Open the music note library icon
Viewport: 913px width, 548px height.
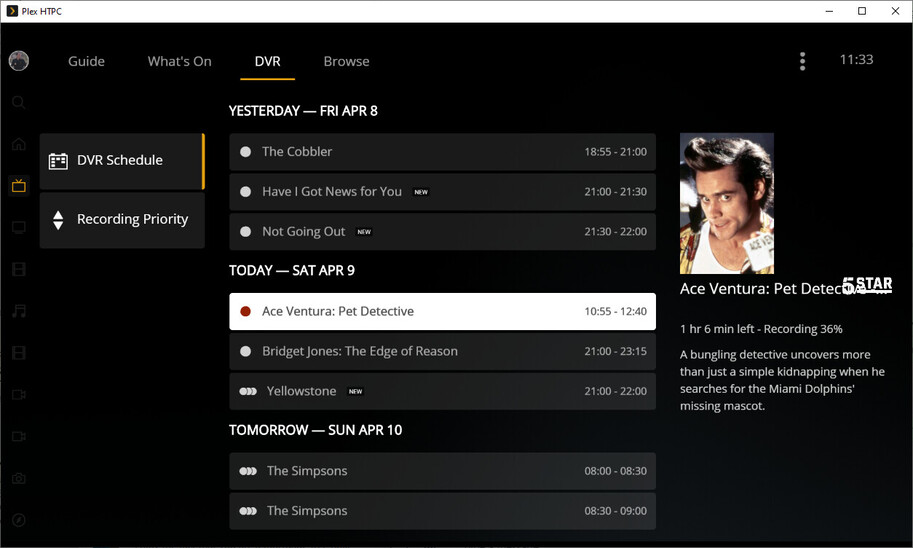[x=19, y=310]
